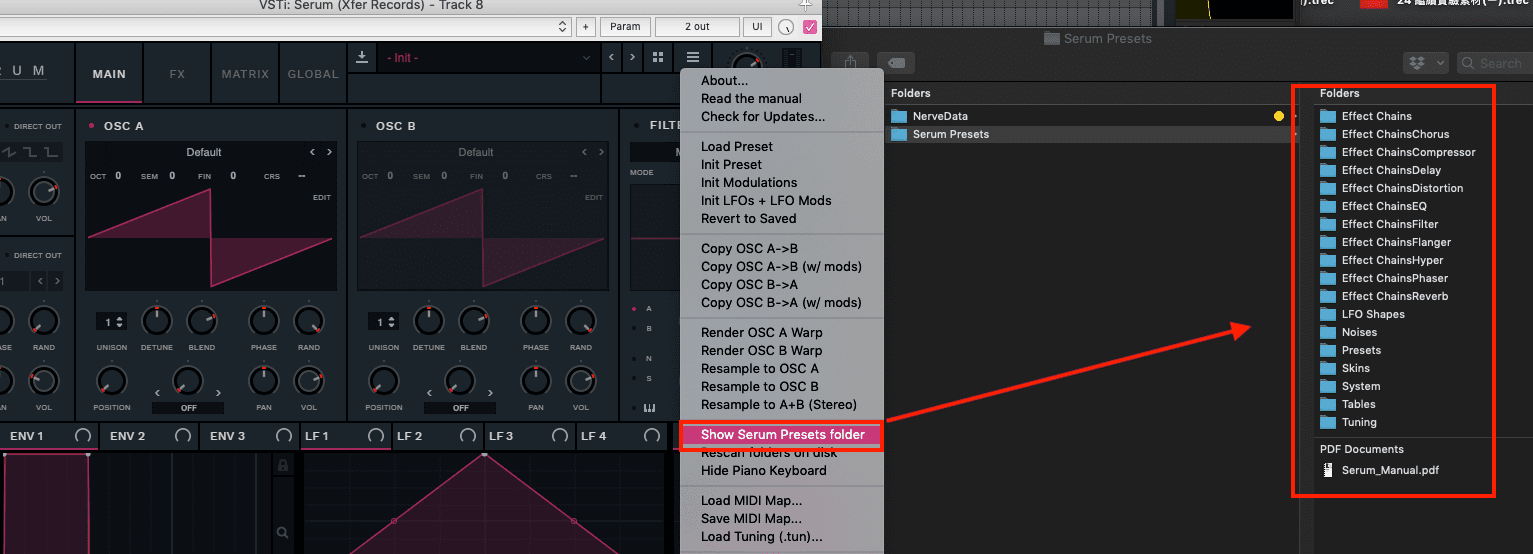The width and height of the screenshot is (1533, 554).
Task: Open the - Init - preset dropdown
Action: pos(489,58)
